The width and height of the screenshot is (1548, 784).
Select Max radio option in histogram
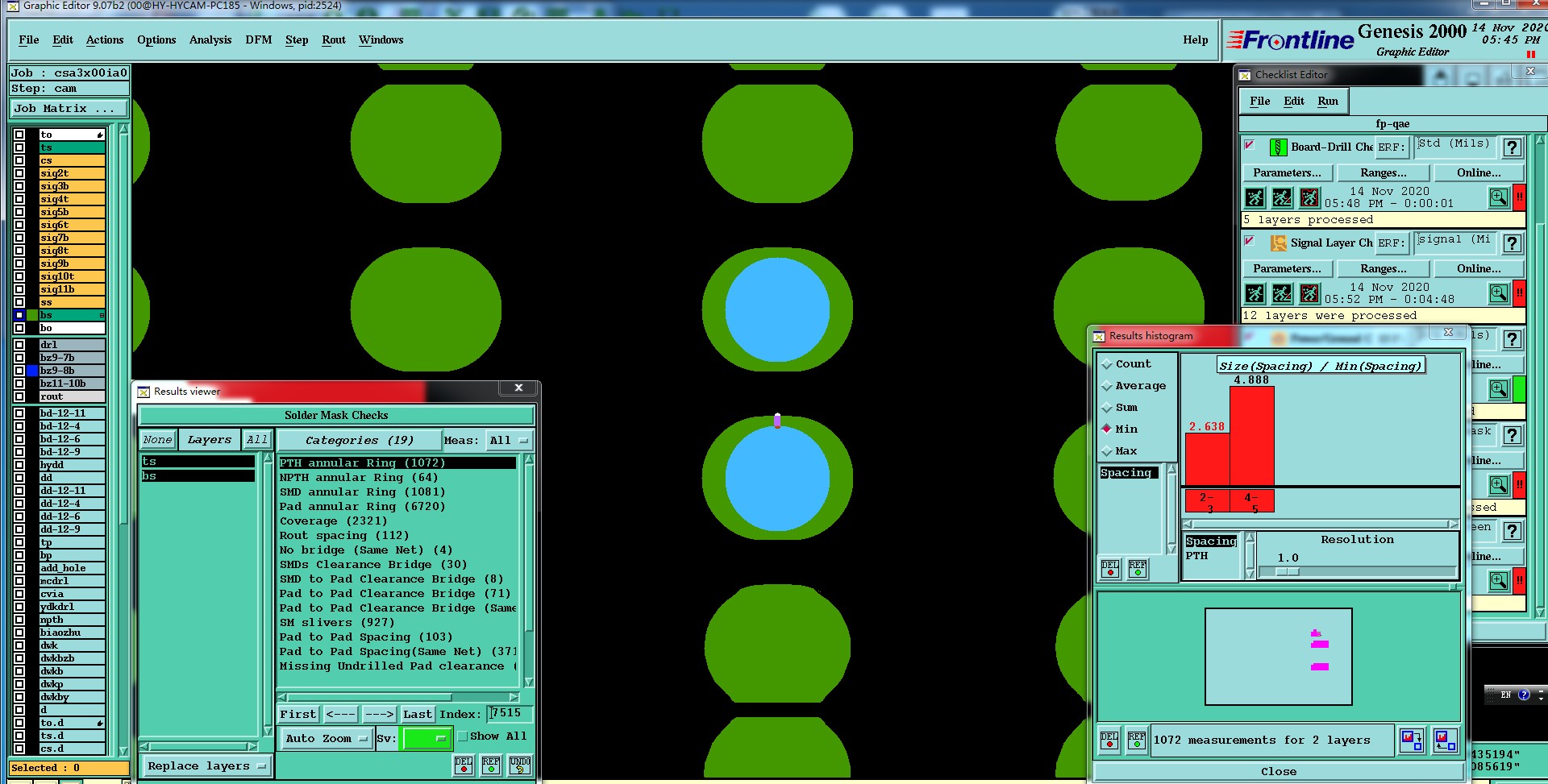(x=1107, y=451)
